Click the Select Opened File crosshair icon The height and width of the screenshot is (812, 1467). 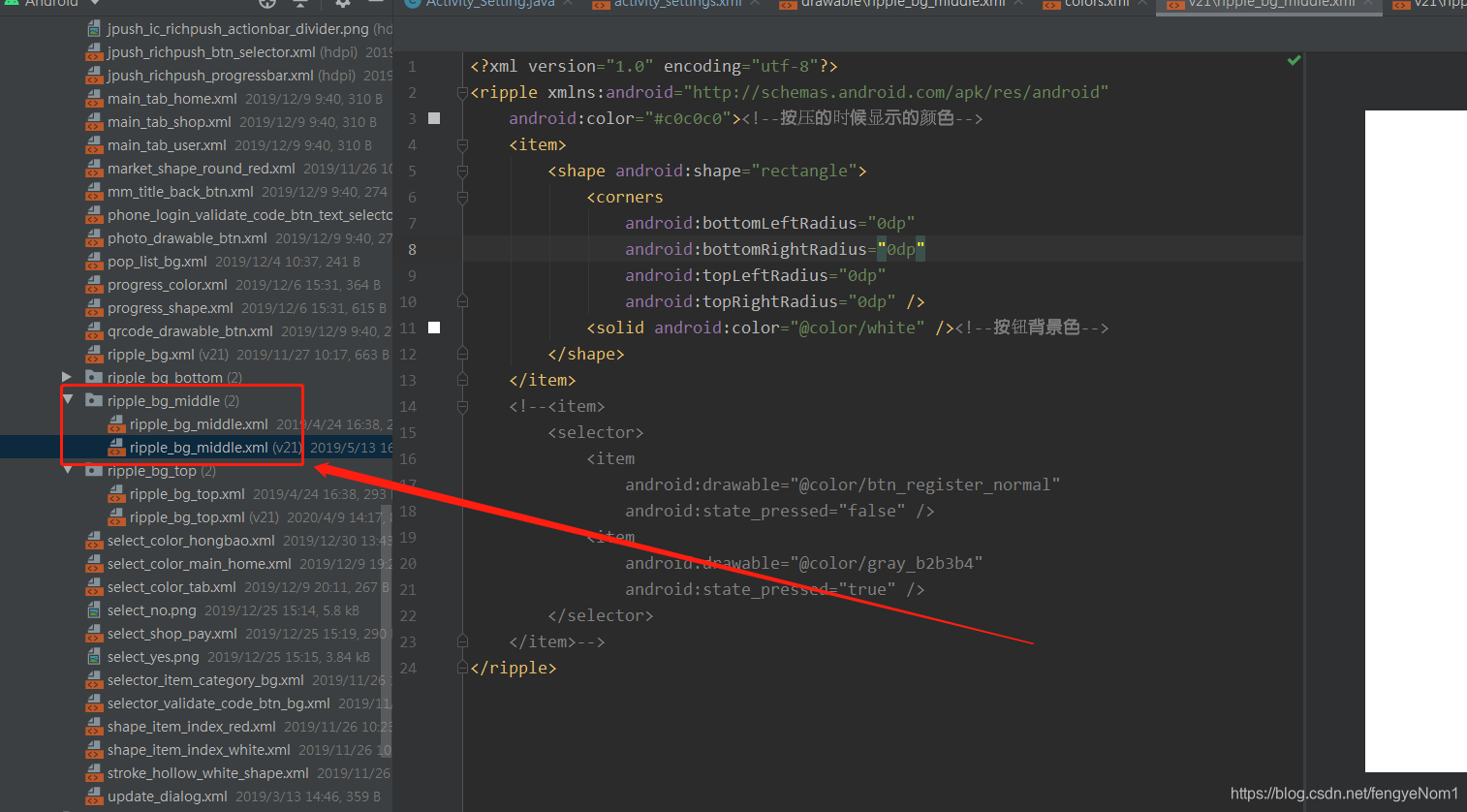click(267, 5)
